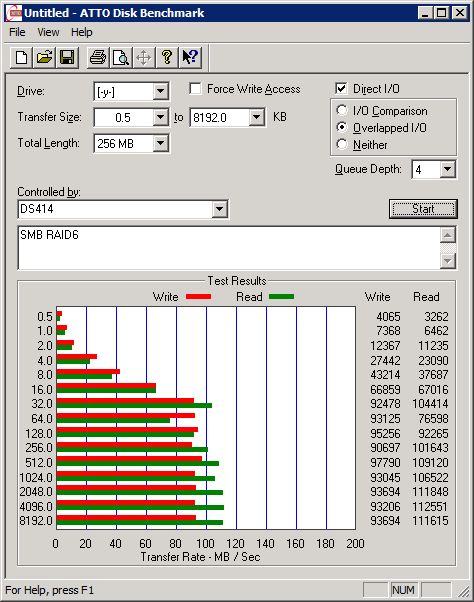Save results with the floppy disk icon

pos(67,58)
